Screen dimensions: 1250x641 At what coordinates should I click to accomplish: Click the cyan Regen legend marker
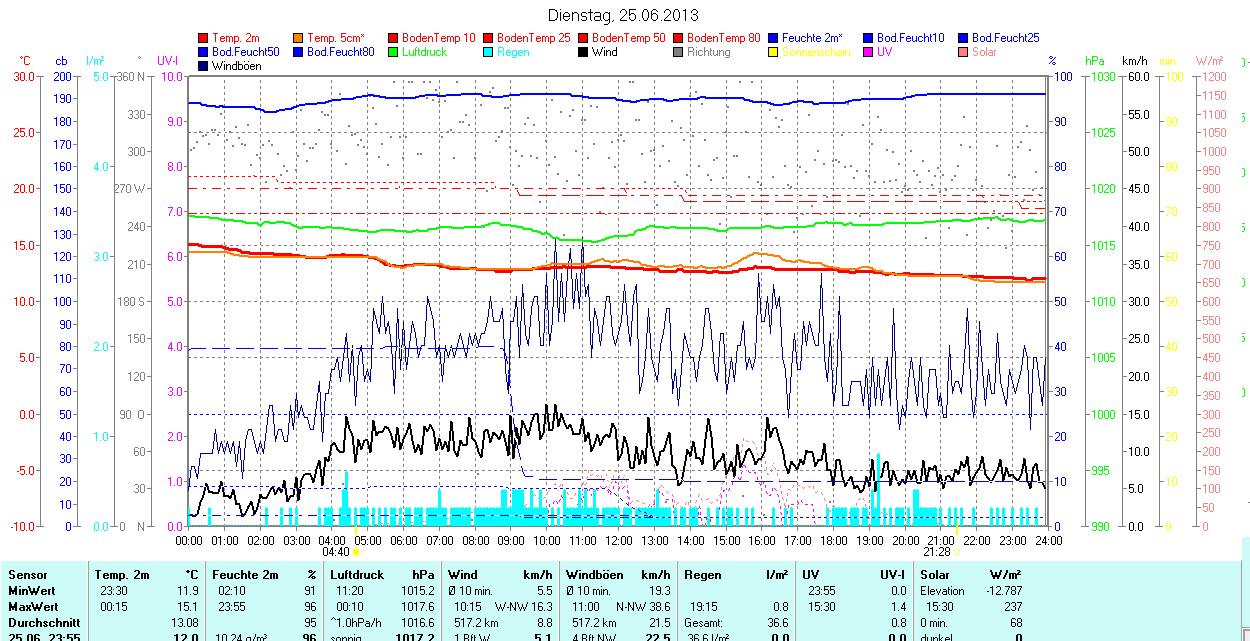(489, 52)
